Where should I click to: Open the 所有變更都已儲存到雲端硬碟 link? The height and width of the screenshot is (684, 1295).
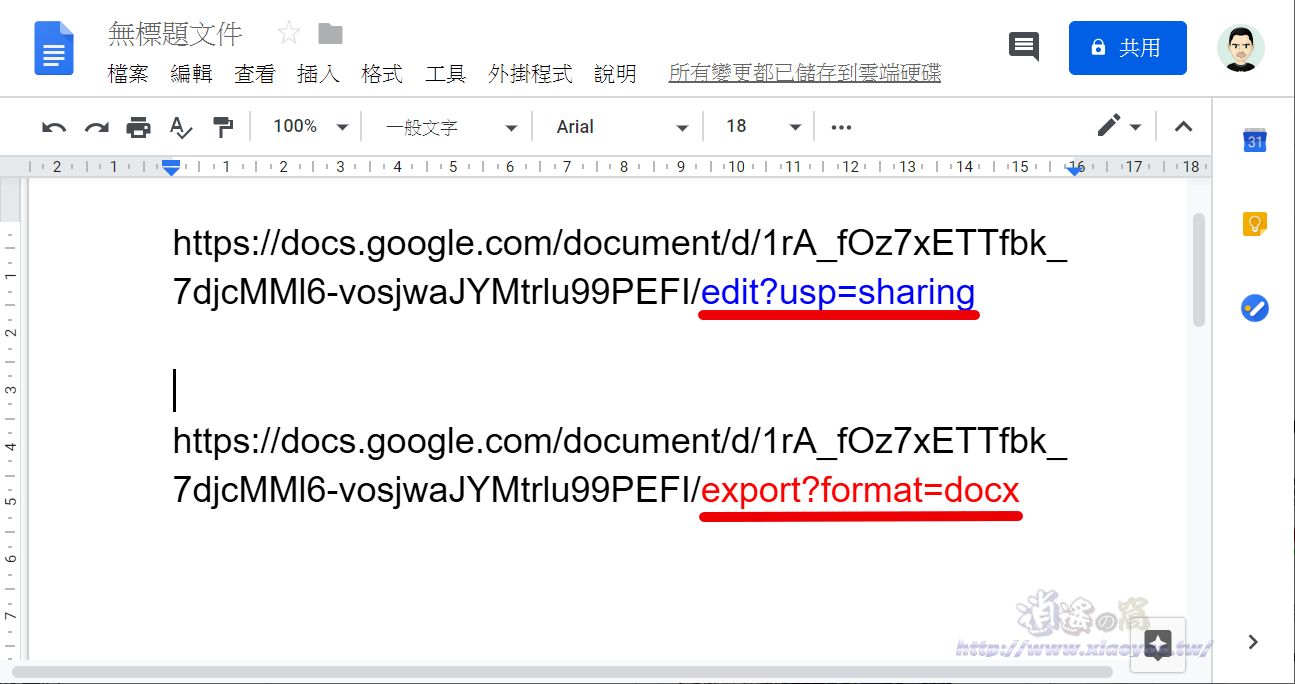tap(804, 74)
